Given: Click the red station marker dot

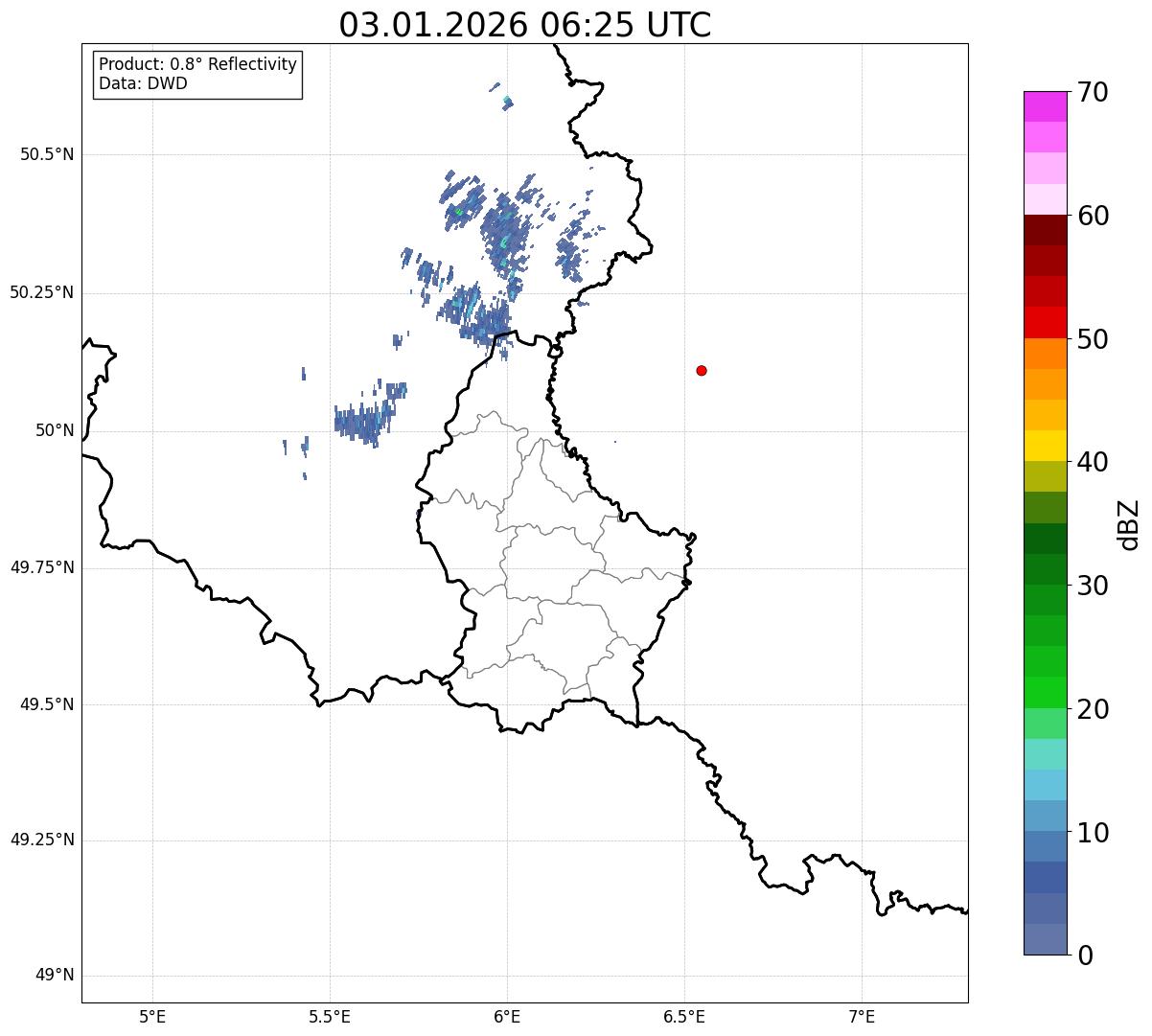Looking at the screenshot, I should [702, 370].
